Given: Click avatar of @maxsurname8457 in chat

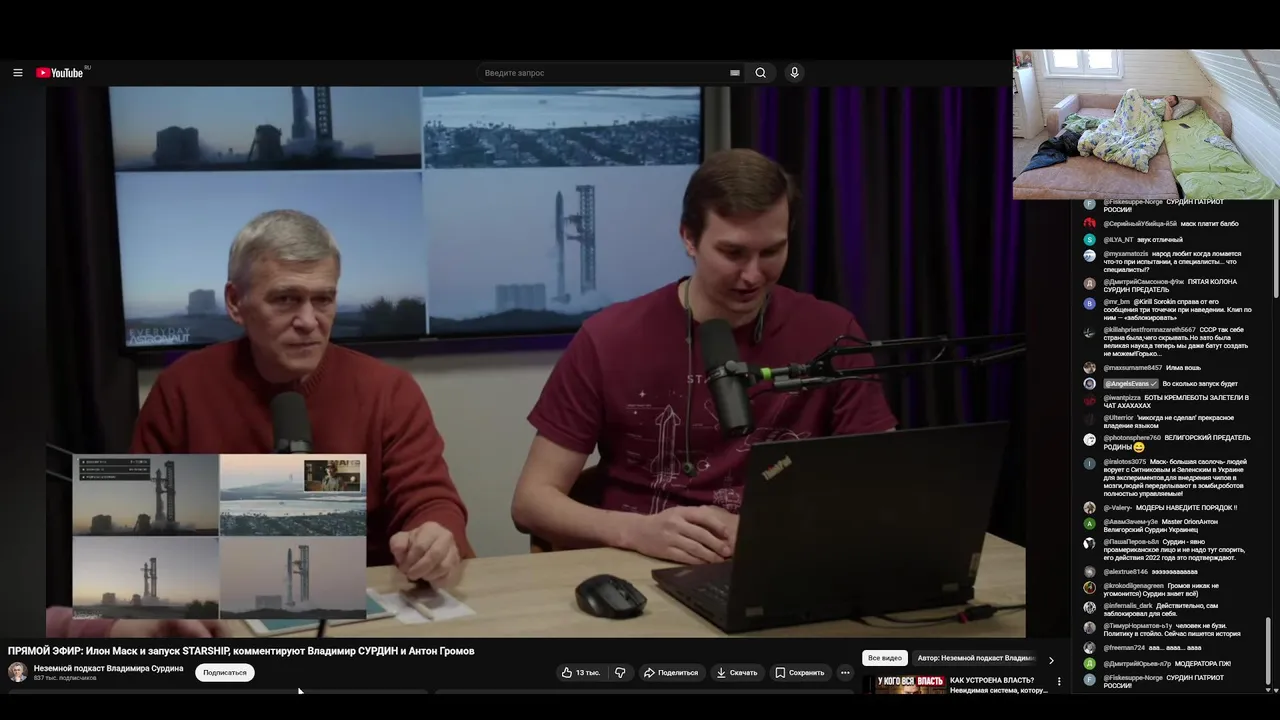Looking at the screenshot, I should [1090, 368].
